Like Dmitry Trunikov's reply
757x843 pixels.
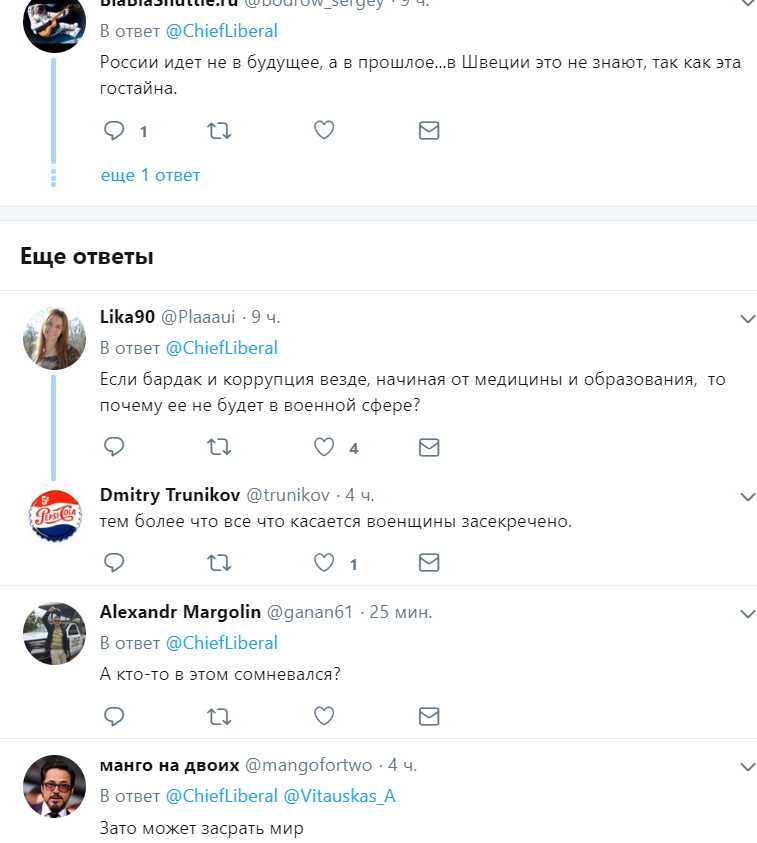(x=324, y=562)
